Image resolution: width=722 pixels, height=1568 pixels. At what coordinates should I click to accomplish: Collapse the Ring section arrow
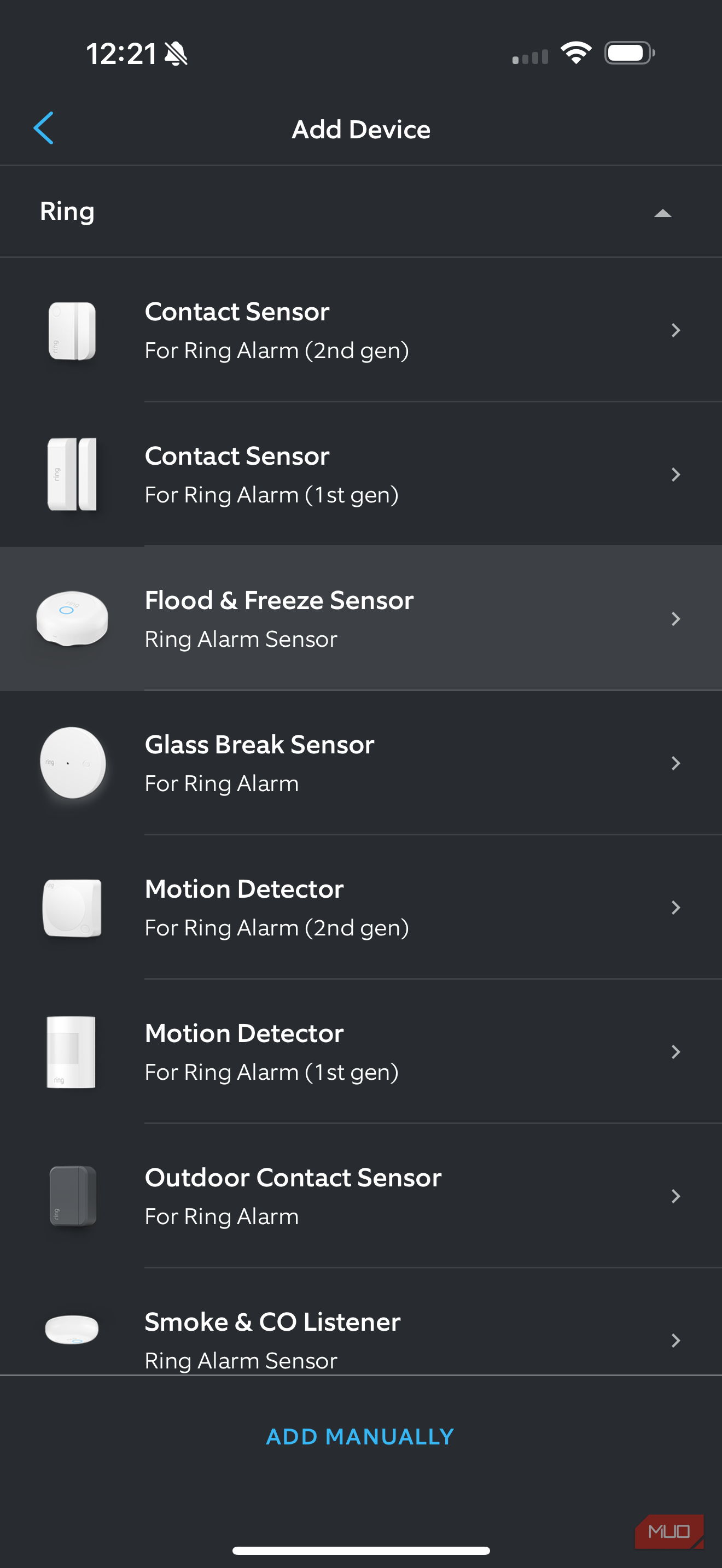[662, 213]
